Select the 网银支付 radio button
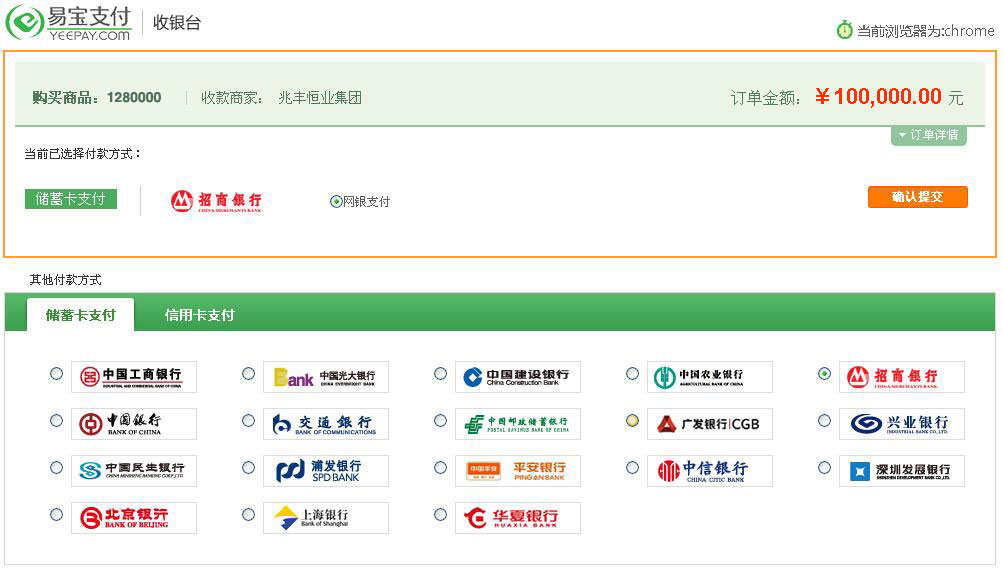 point(336,201)
